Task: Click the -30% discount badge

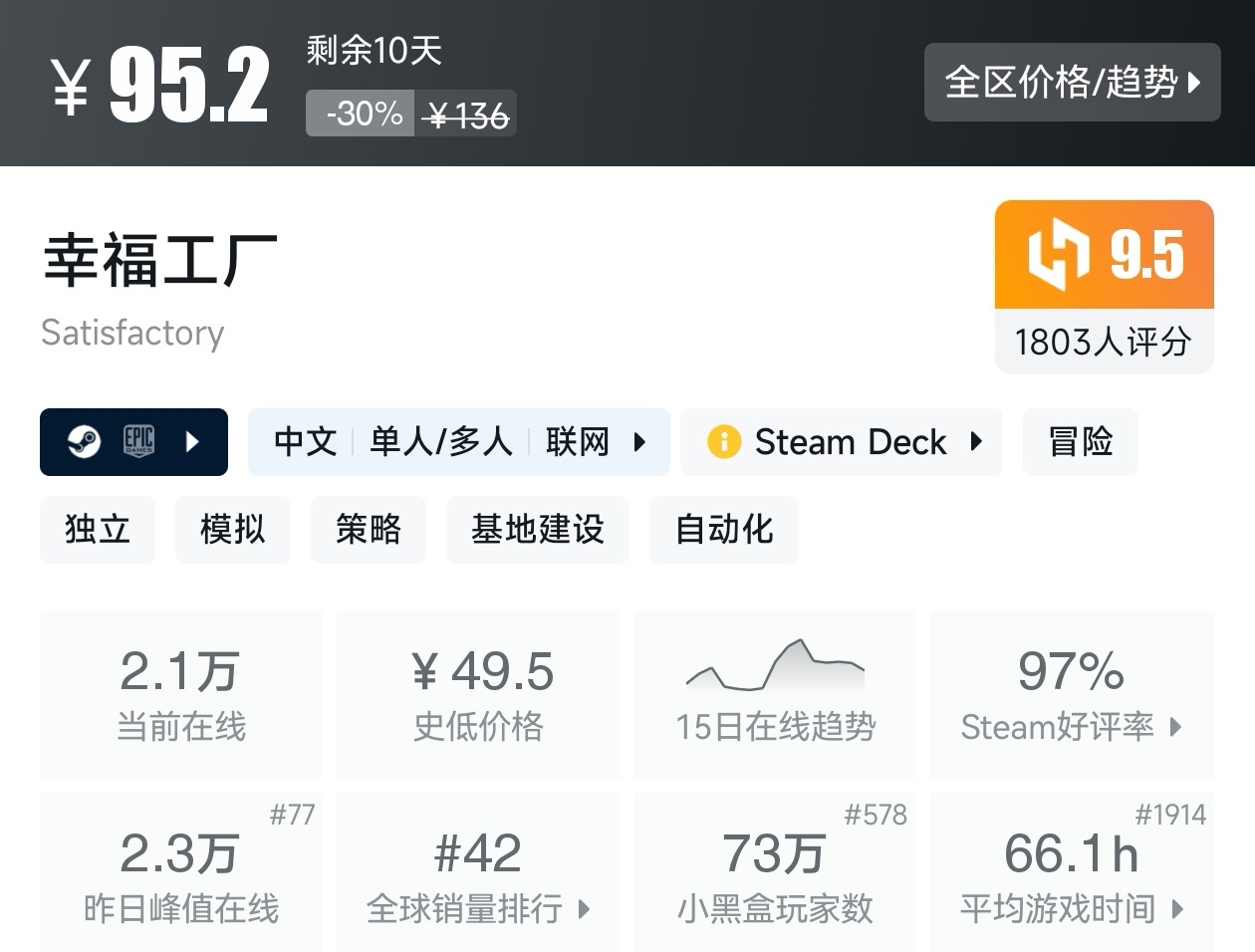Action: pos(361,114)
